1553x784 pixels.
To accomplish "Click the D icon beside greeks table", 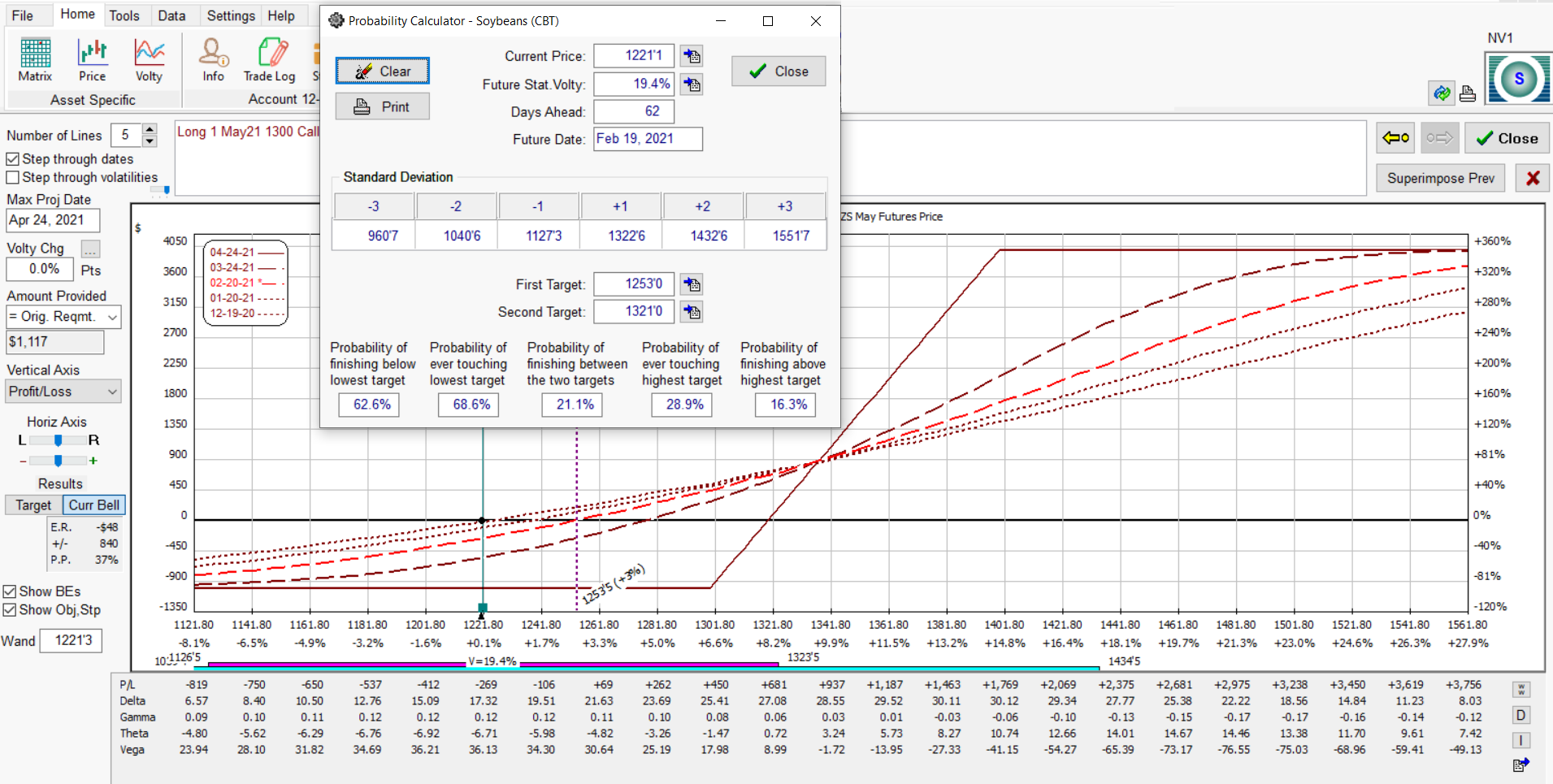I will pyautogui.click(x=1521, y=716).
